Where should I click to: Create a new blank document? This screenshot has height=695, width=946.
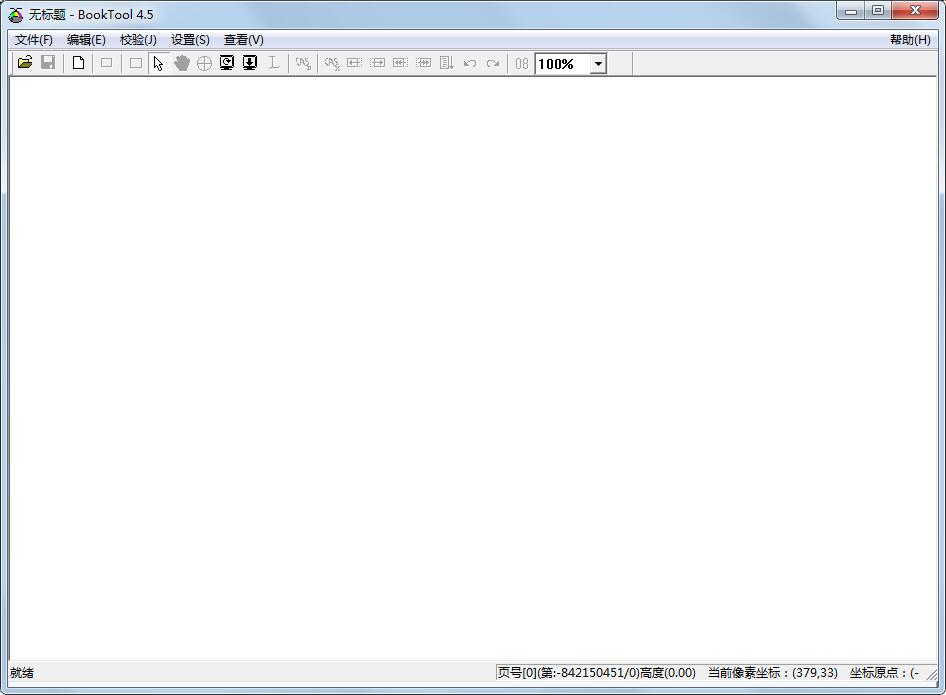tap(78, 63)
